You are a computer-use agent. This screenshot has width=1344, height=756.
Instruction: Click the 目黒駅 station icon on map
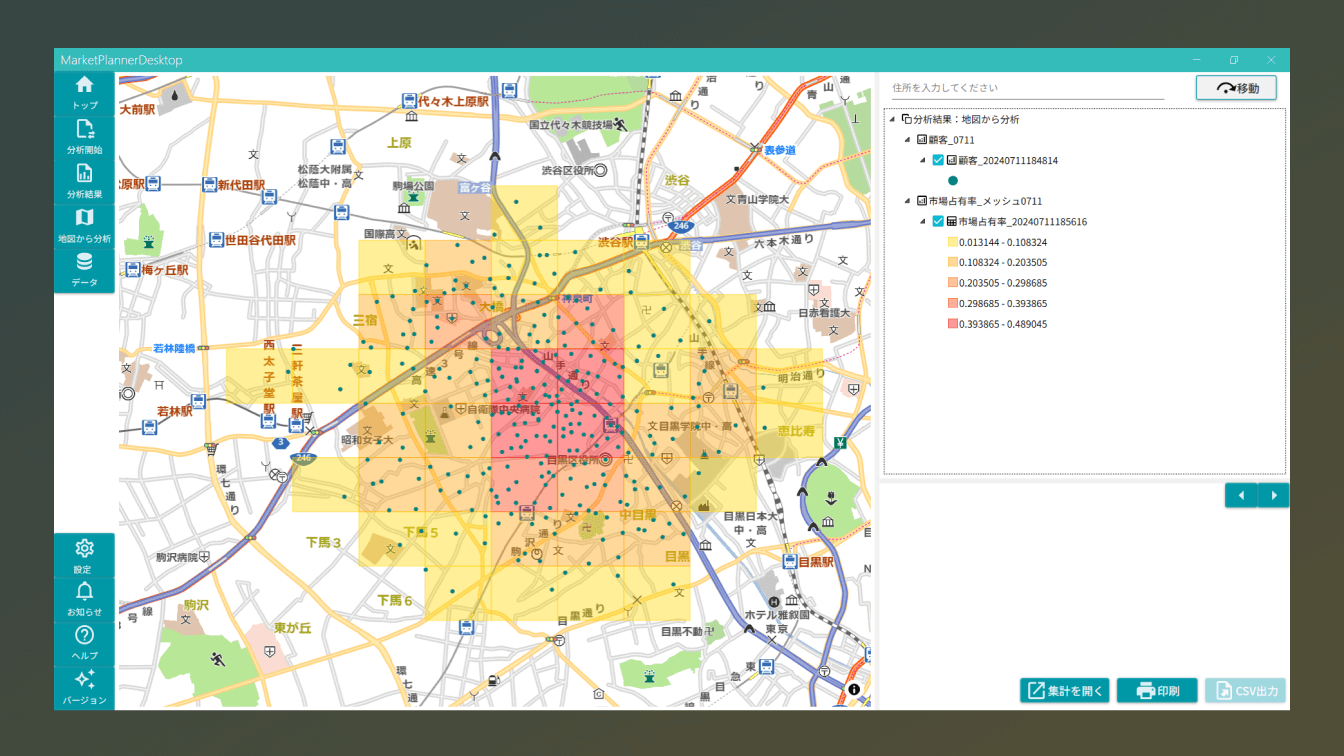pos(790,562)
